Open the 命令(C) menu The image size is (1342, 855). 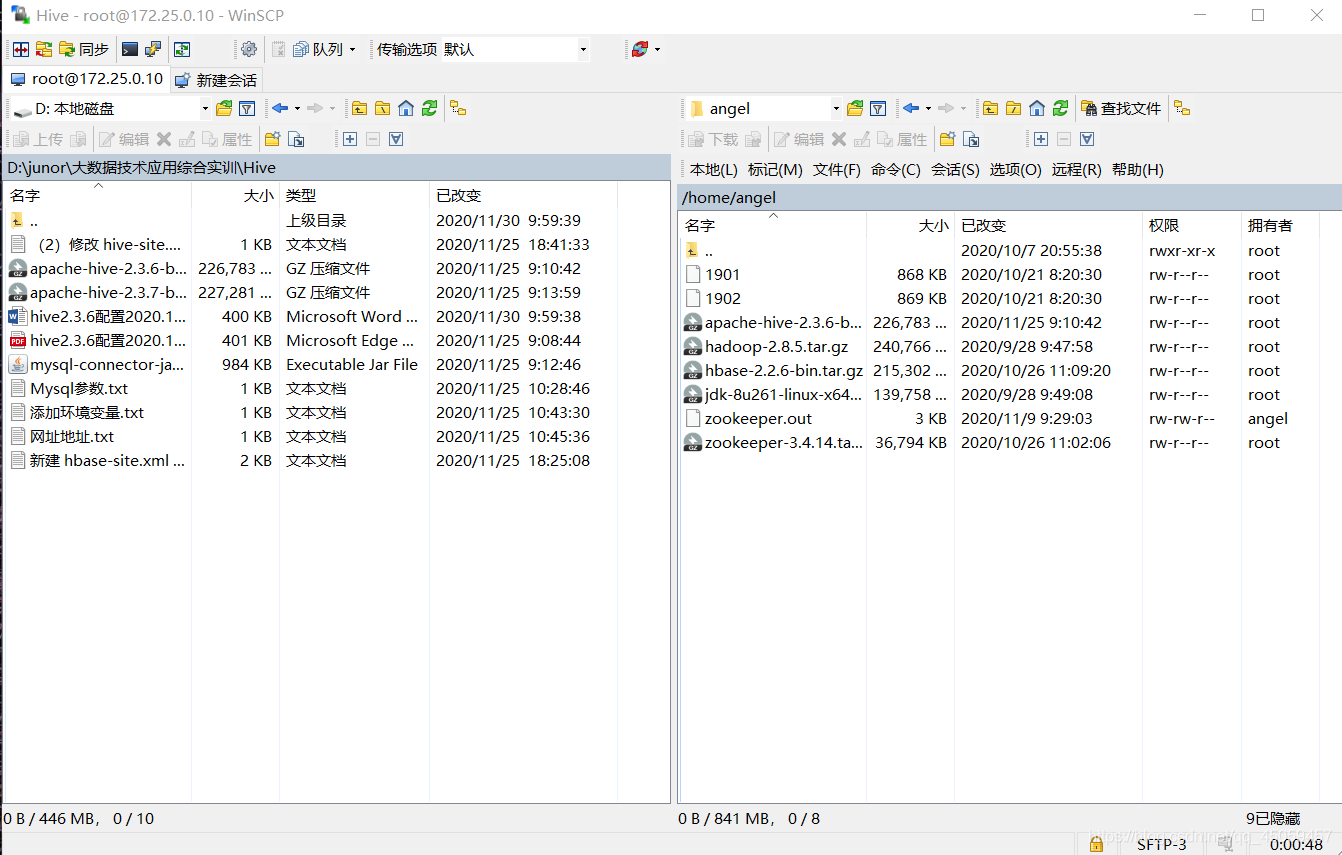896,170
